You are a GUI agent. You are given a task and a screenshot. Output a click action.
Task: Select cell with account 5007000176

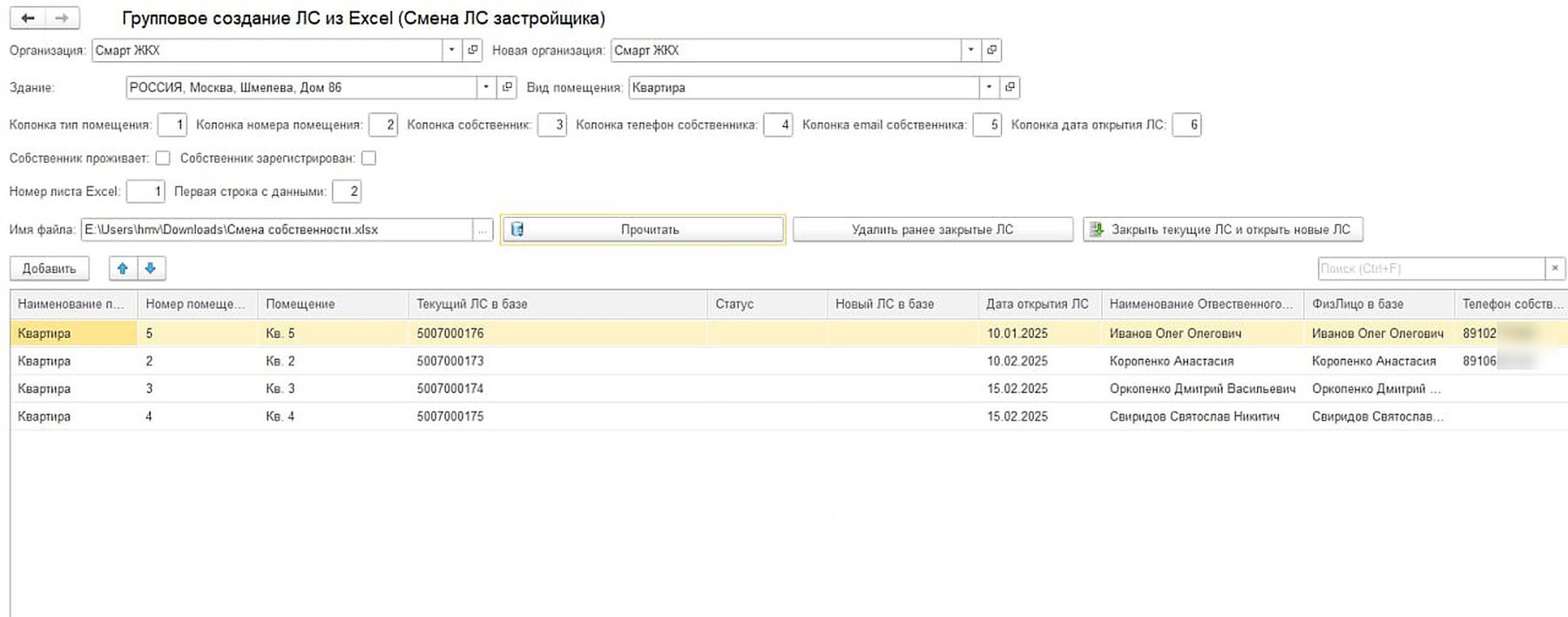click(x=558, y=334)
